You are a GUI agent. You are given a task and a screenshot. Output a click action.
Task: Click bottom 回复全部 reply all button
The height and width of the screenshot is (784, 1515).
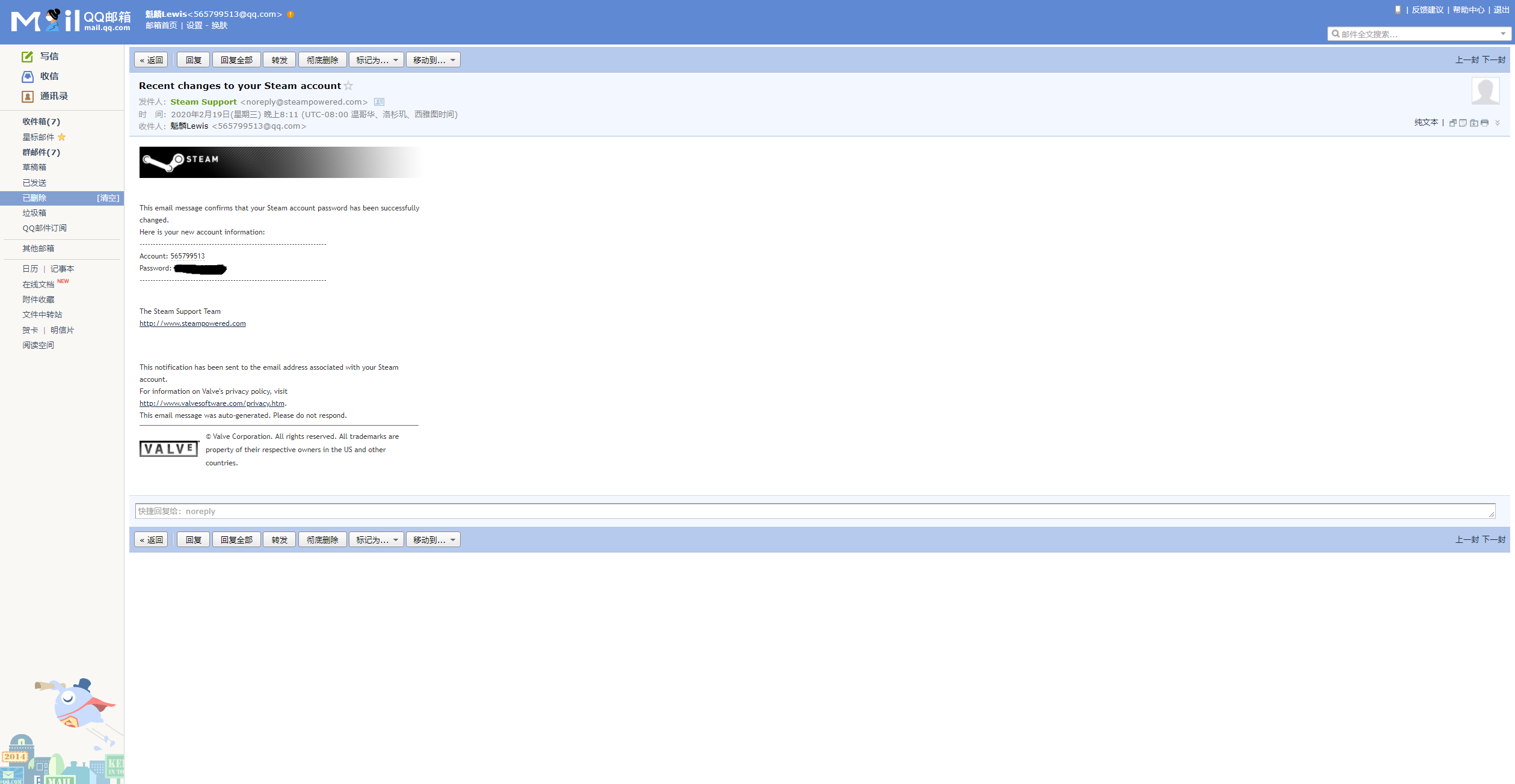coord(236,540)
